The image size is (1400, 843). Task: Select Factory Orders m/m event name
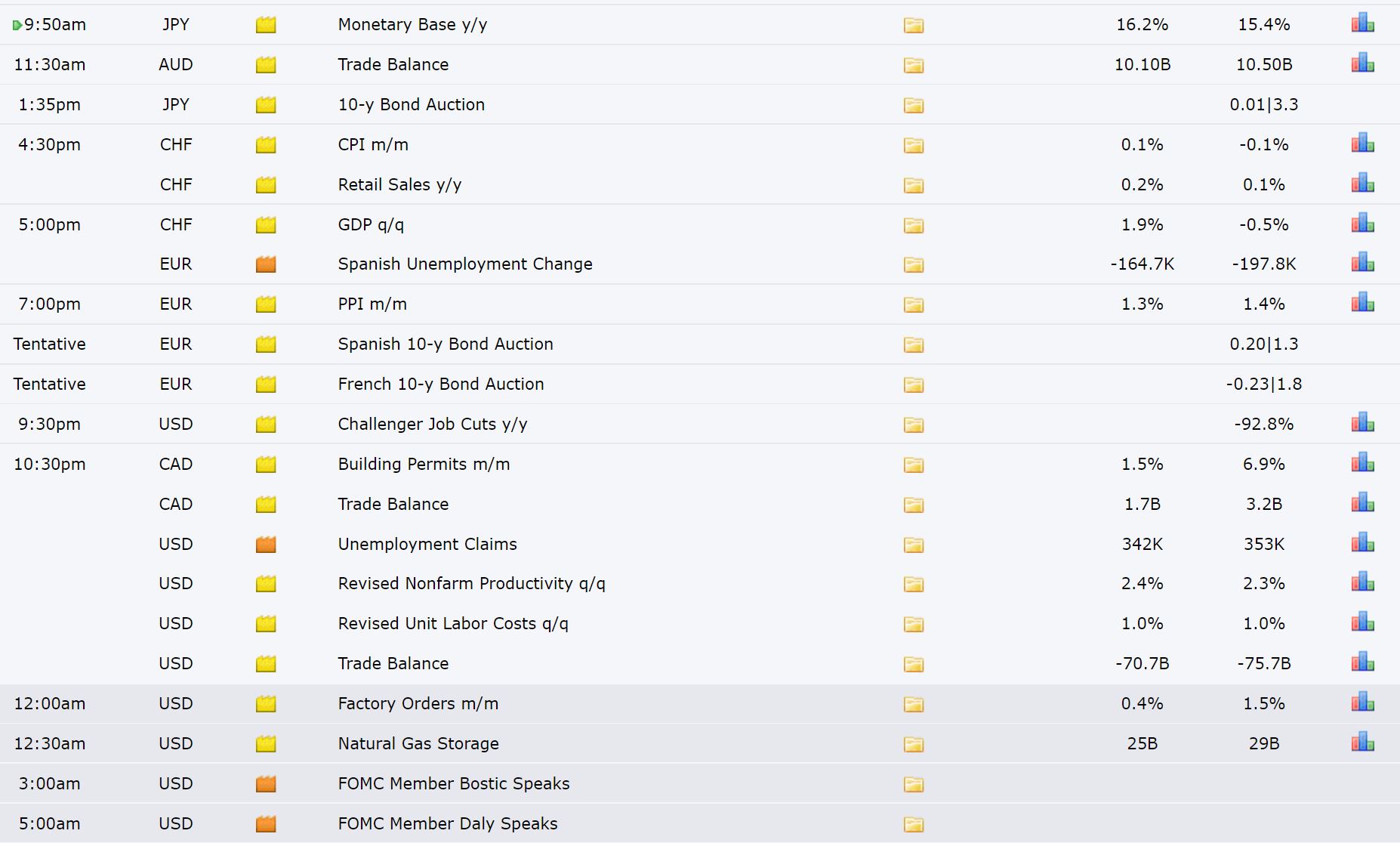click(x=418, y=704)
